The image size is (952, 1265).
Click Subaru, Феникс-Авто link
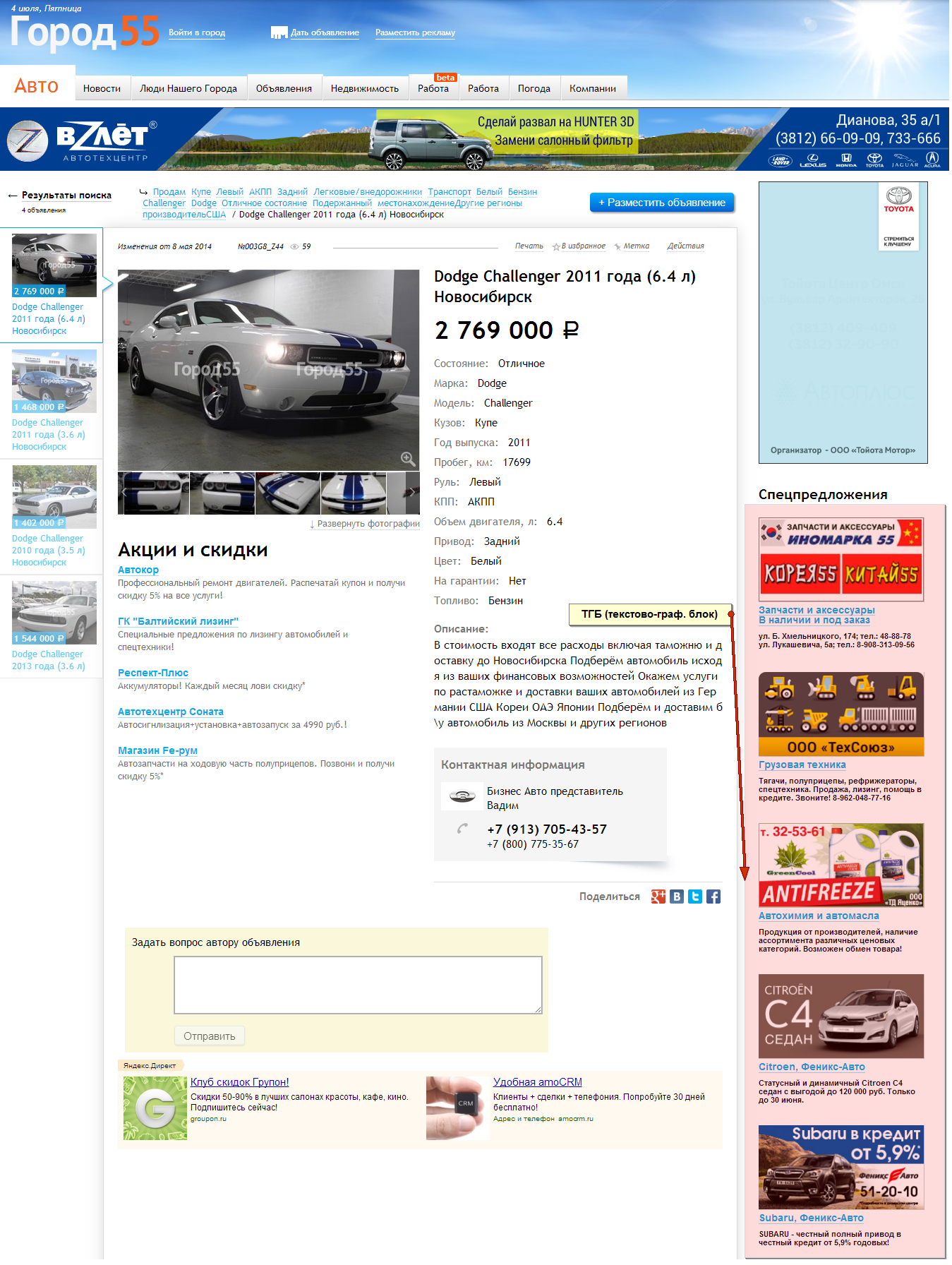[812, 1218]
